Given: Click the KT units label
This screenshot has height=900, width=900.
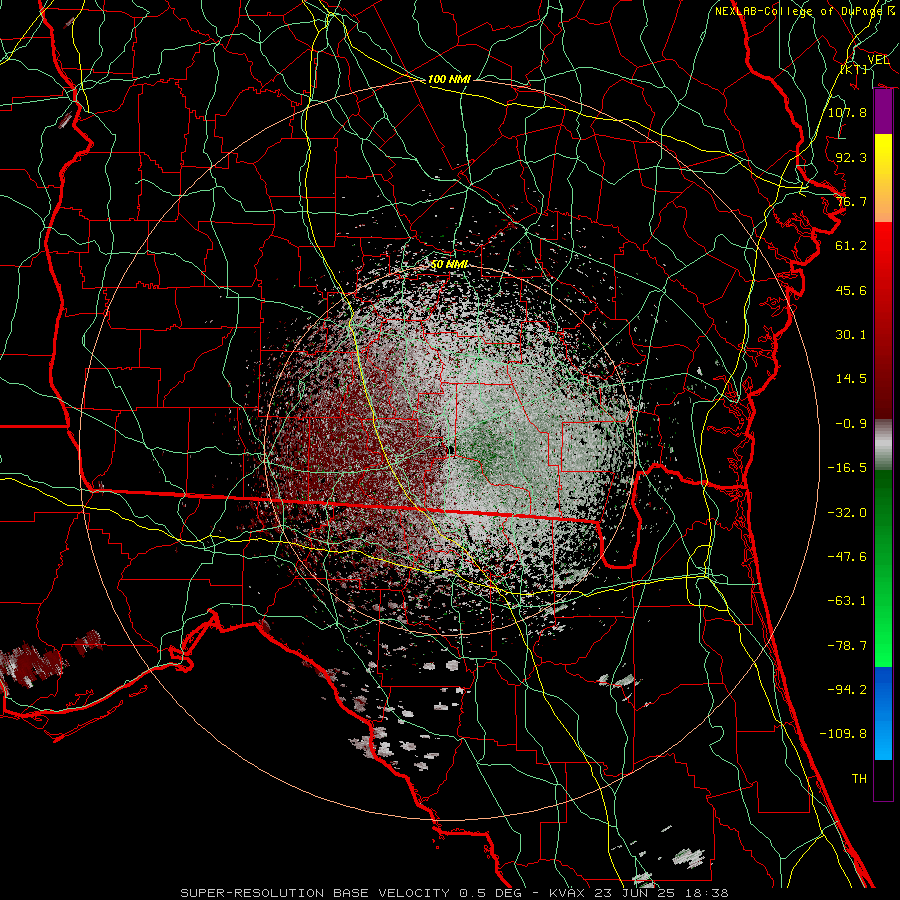Looking at the screenshot, I should 853,69.
